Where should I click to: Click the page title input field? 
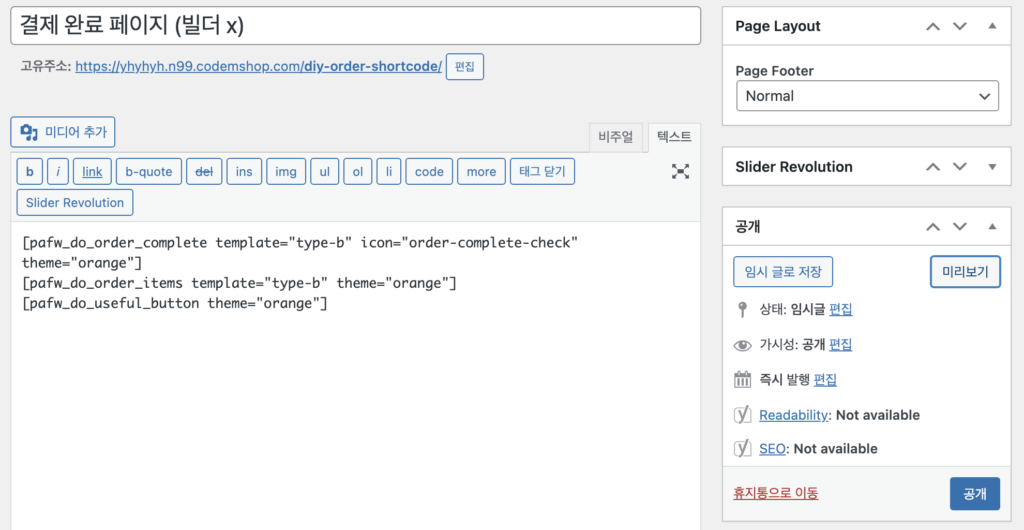point(355,26)
